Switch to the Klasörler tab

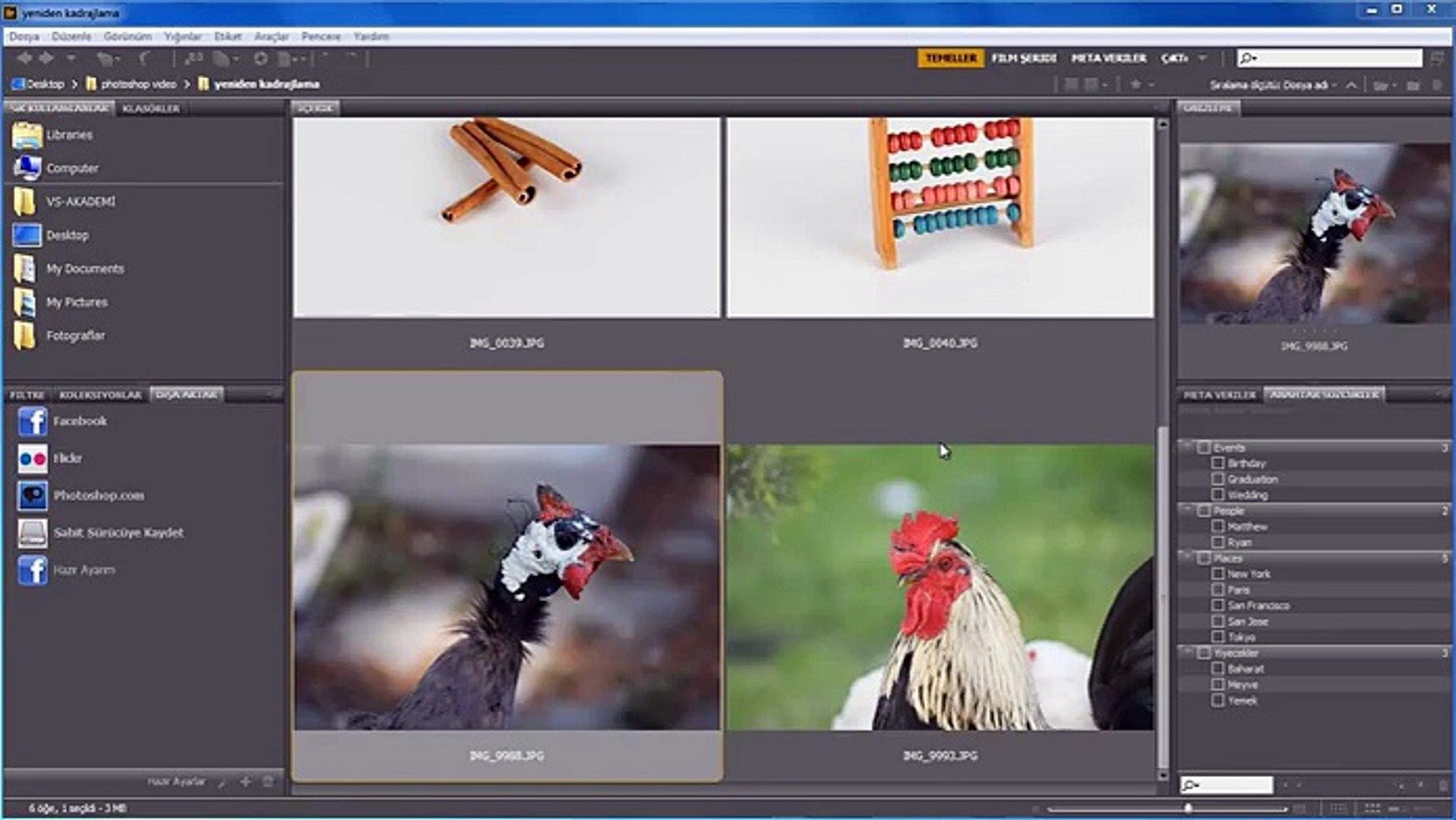coord(150,109)
